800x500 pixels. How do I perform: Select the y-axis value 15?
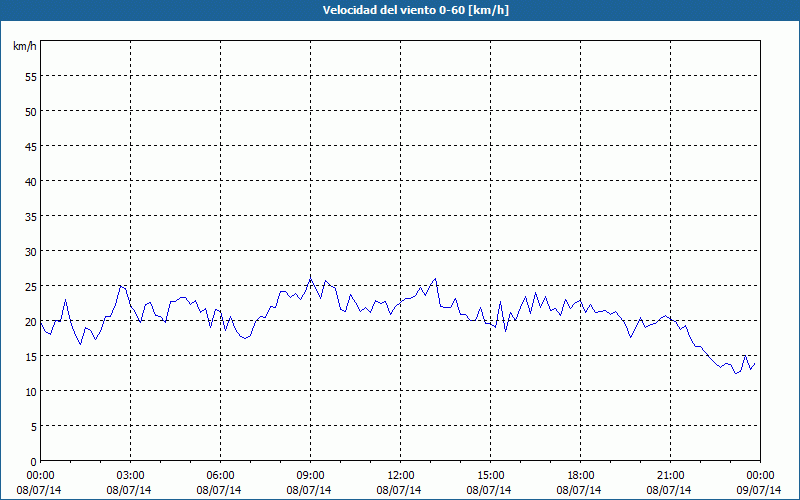click(x=31, y=357)
